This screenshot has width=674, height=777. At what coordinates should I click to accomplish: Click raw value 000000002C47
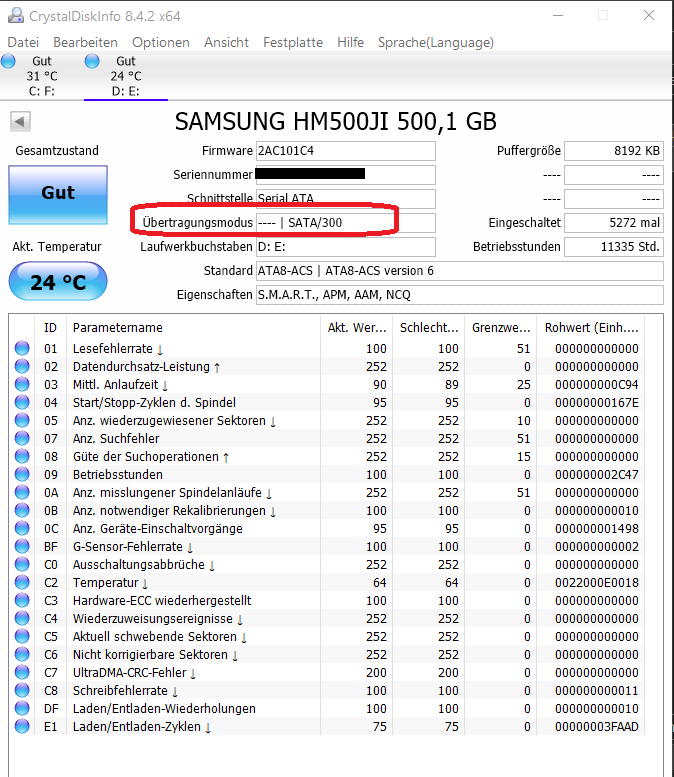point(597,475)
